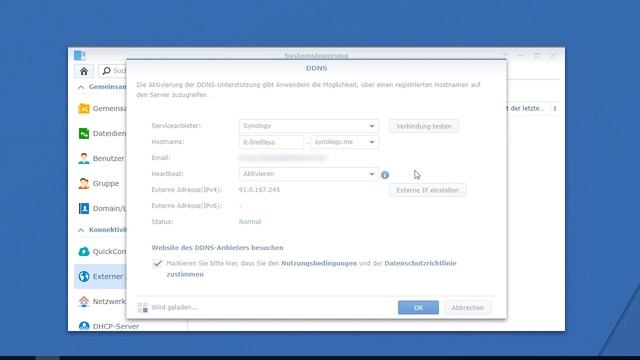Screen dimensions: 640x360
Task: Open Gemeinsamer Ordner folder icon
Action: [84, 108]
